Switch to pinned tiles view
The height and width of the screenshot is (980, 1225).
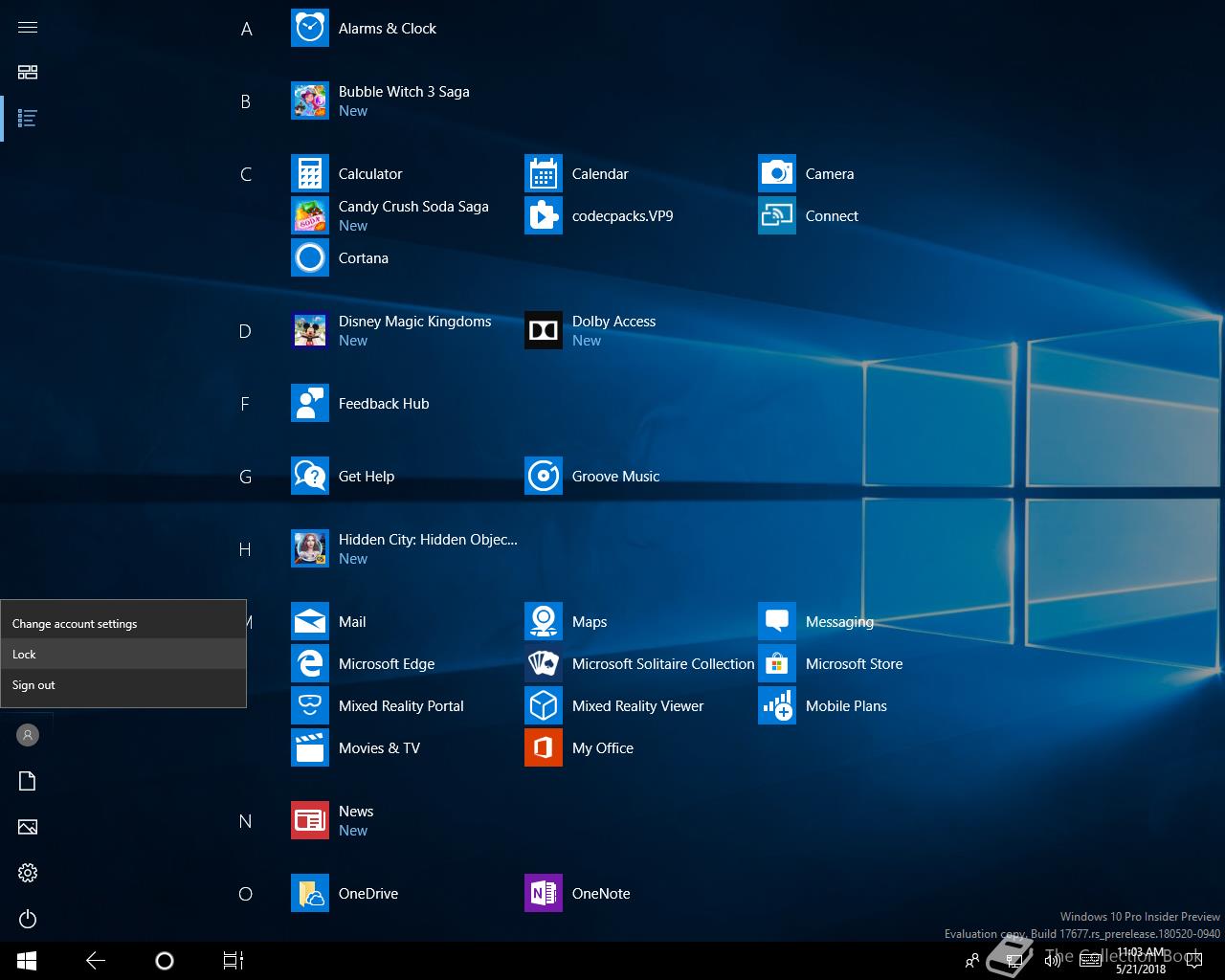click(x=28, y=73)
